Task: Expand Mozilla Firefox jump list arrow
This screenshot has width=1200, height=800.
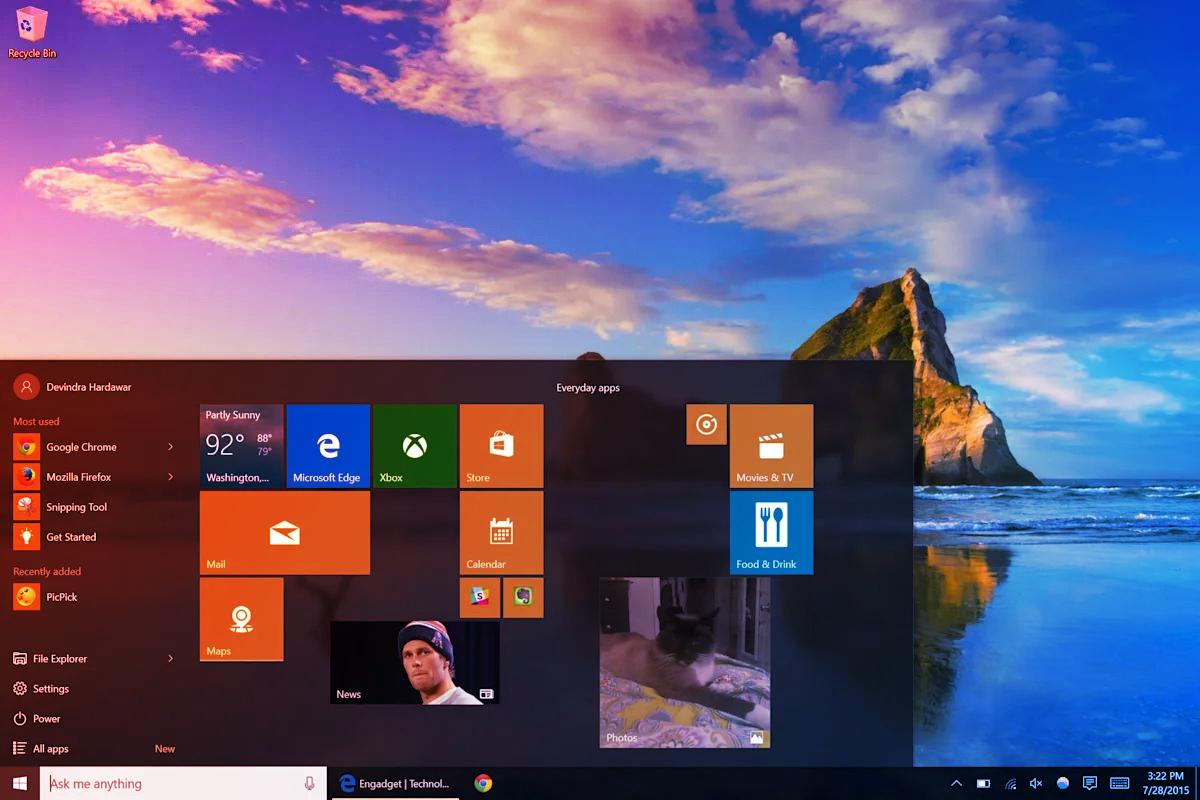Action: click(170, 477)
